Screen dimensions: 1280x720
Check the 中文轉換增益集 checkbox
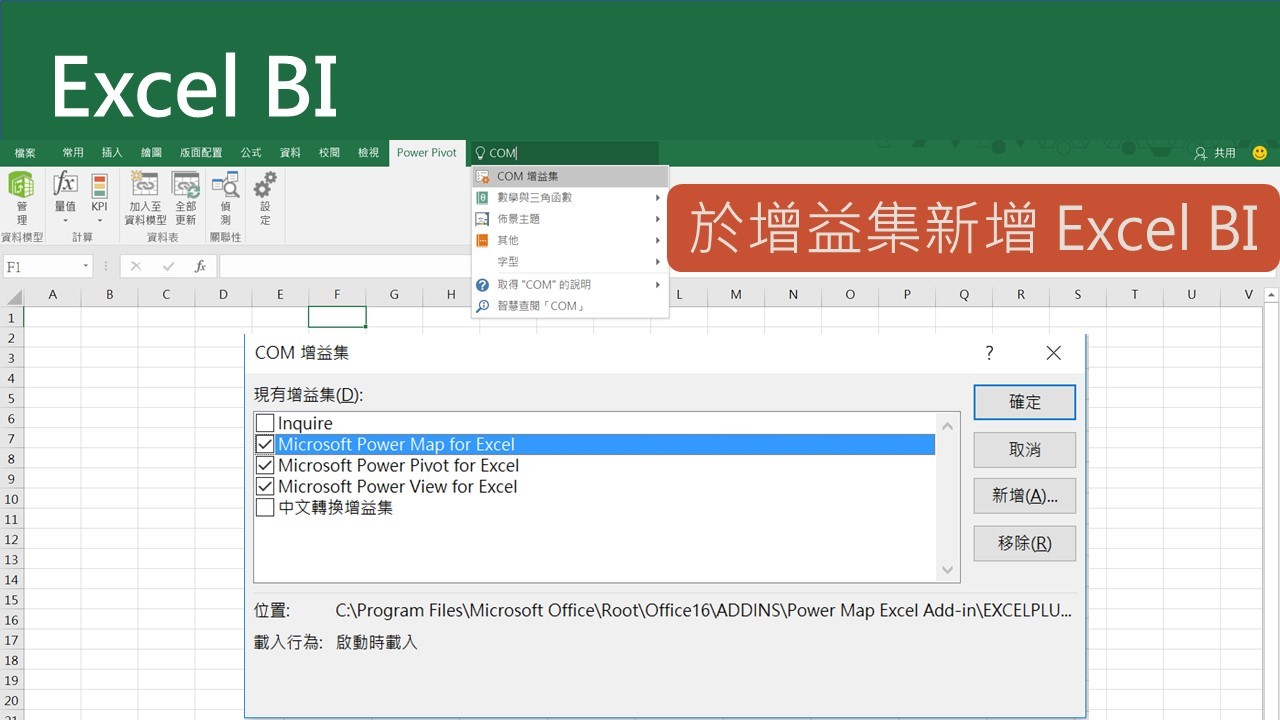265,507
